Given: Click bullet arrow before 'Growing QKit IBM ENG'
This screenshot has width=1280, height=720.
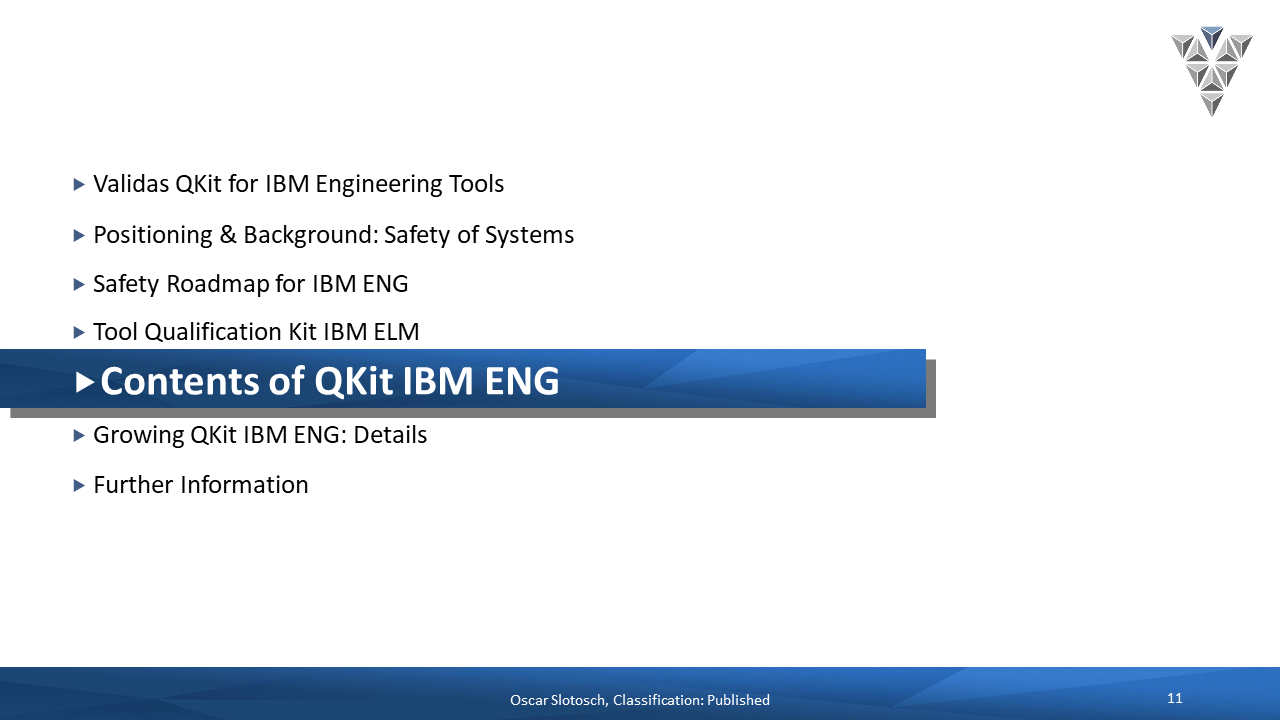Looking at the screenshot, I should [x=80, y=435].
